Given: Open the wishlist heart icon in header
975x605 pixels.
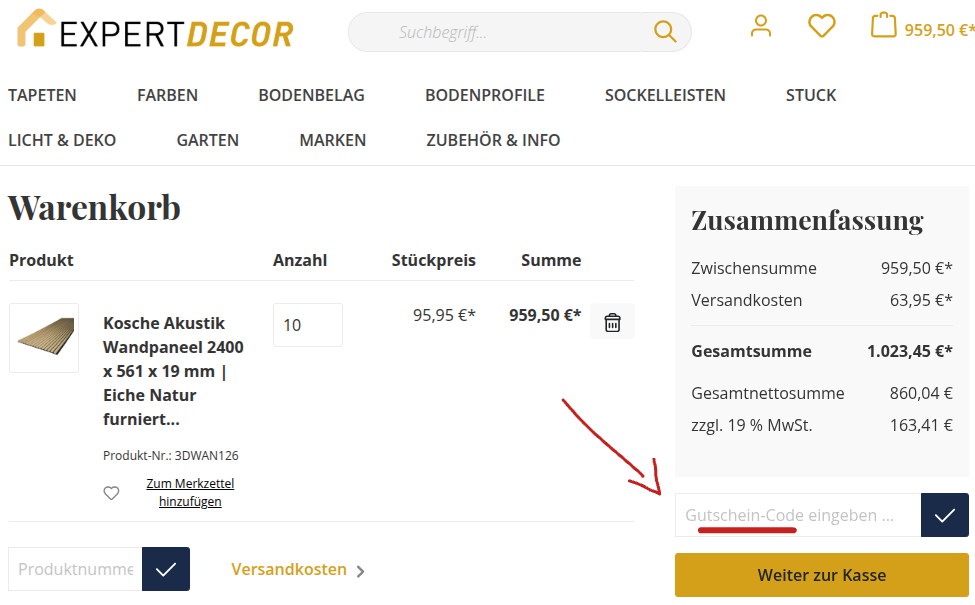Looking at the screenshot, I should [x=821, y=26].
